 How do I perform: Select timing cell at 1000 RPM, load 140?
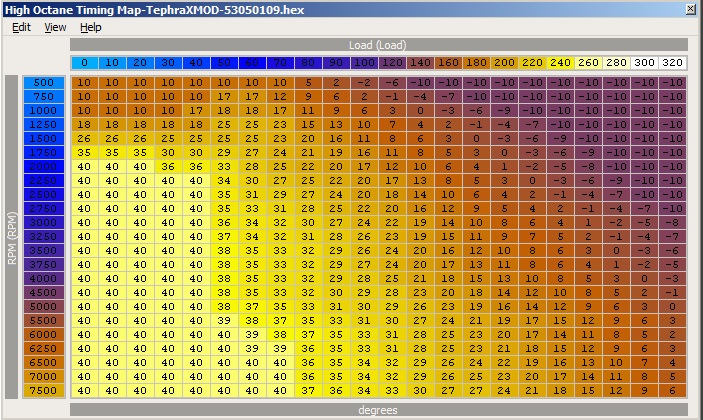coord(421,110)
